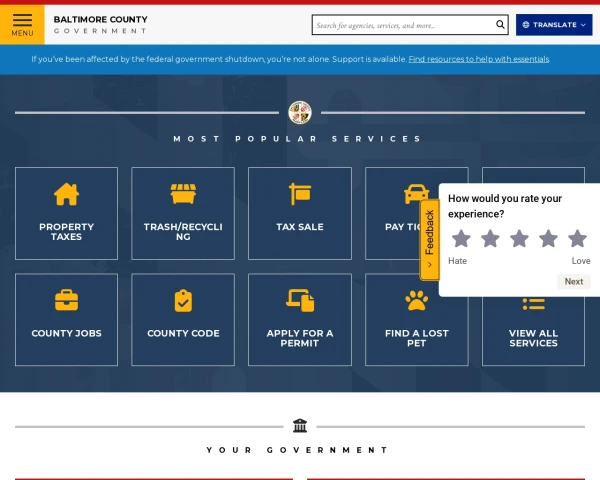Viewport: 600px width, 480px height.
Task: Click inside the agency search field
Action: click(402, 25)
